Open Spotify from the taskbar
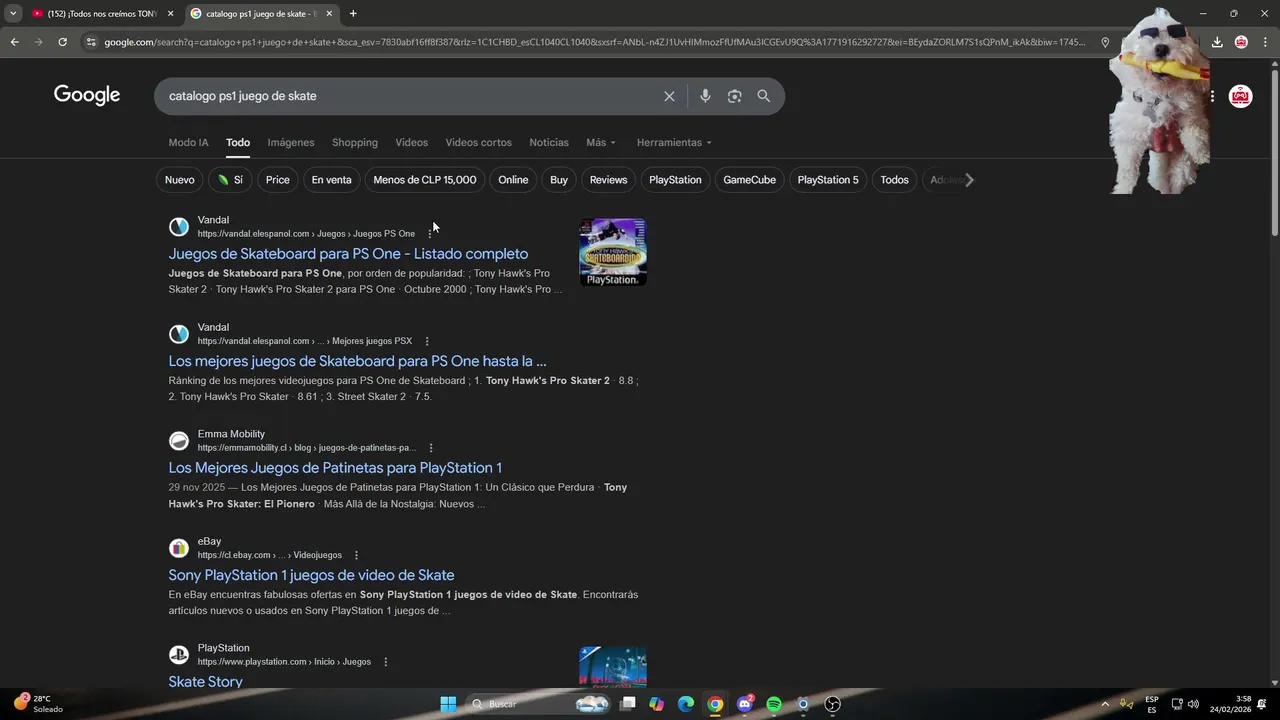Image resolution: width=1280 pixels, height=720 pixels. tap(774, 704)
